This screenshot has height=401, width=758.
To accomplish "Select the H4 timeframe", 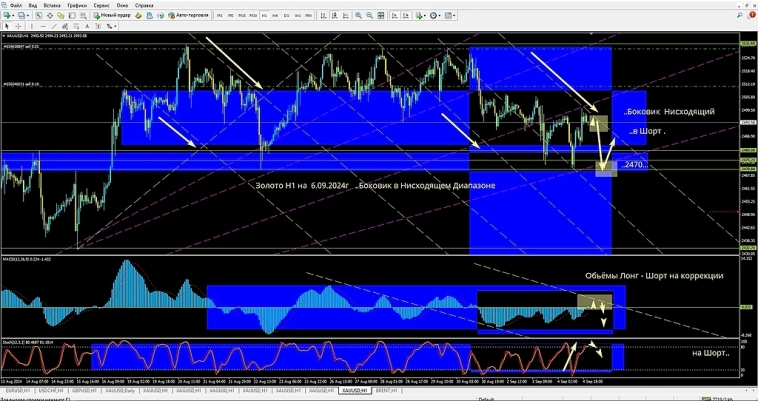I will [x=275, y=15].
